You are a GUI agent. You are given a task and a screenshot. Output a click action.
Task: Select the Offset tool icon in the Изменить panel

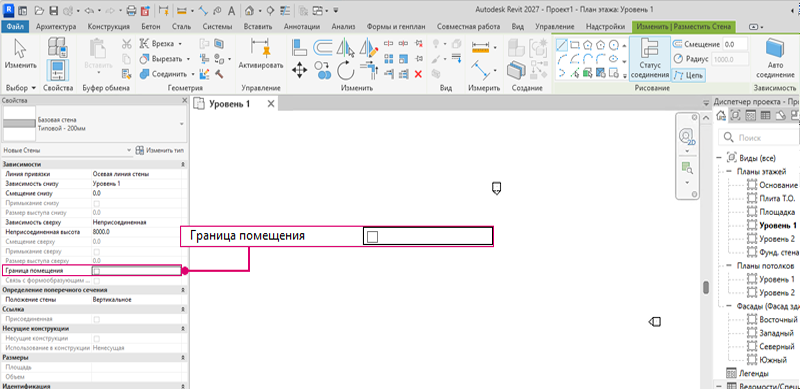click(x=322, y=47)
